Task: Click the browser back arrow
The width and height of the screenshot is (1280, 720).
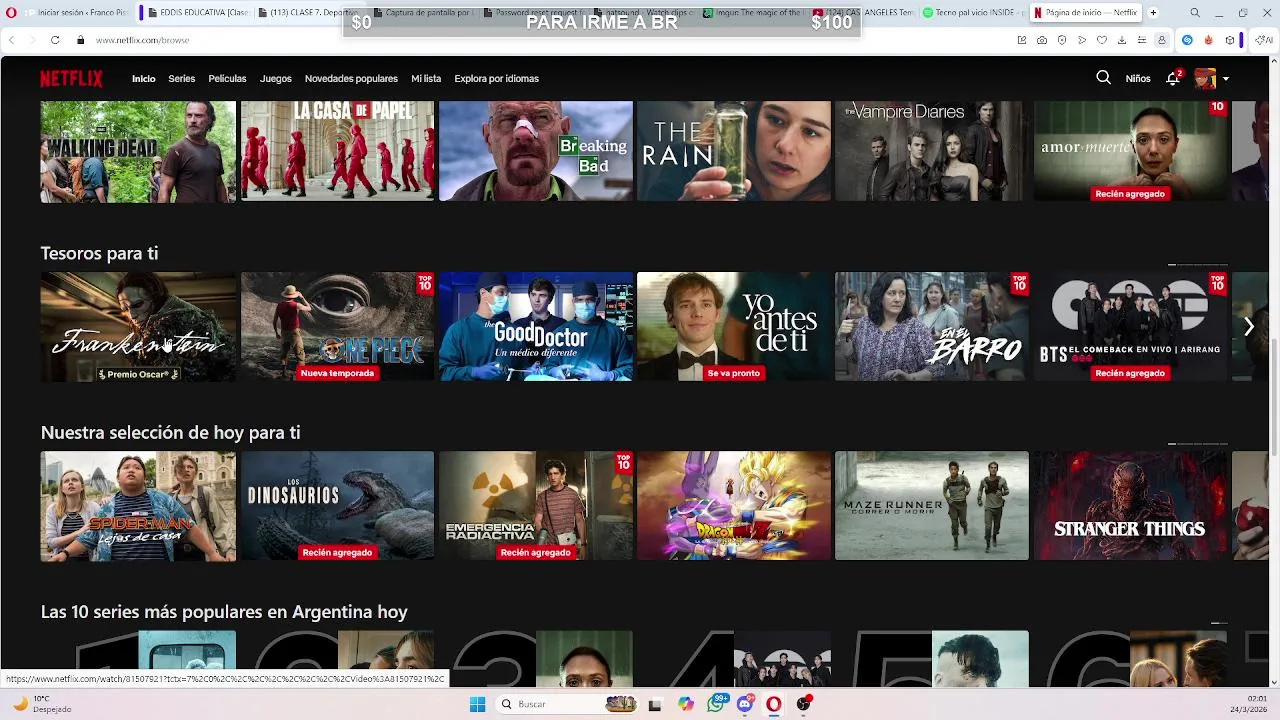Action: click(x=11, y=40)
